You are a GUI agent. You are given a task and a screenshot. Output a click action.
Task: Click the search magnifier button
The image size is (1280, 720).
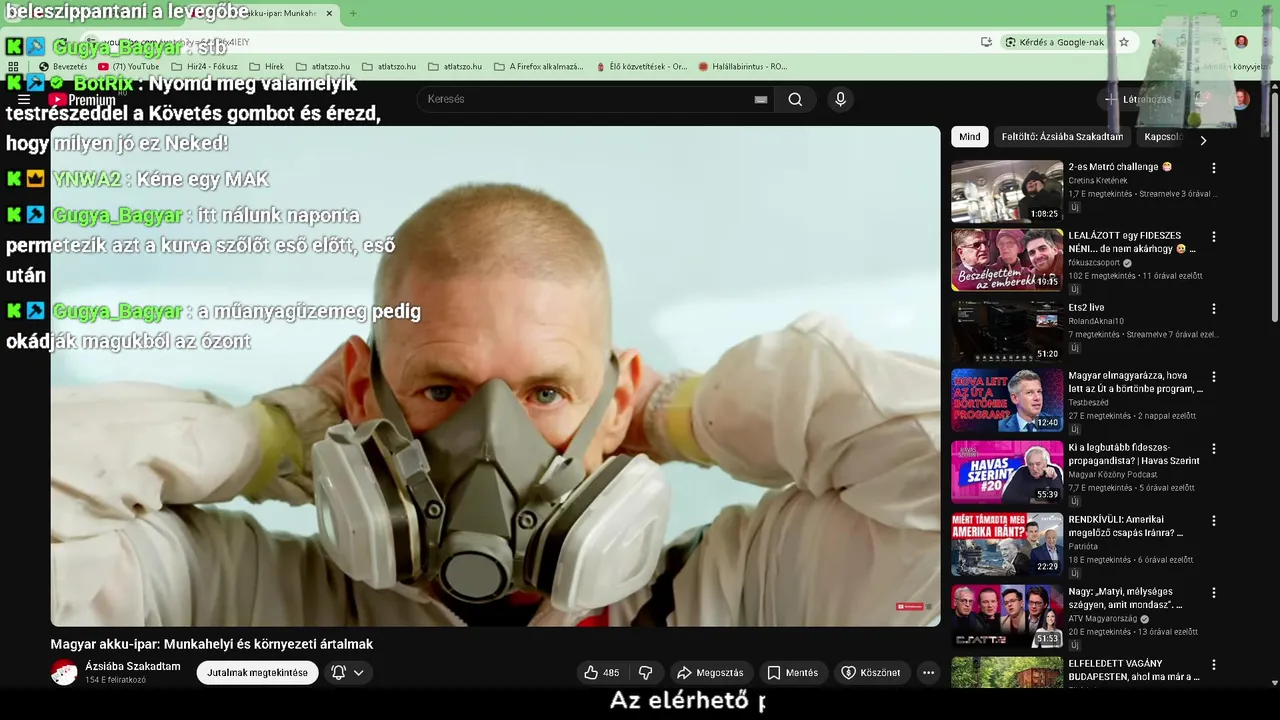[x=795, y=99]
